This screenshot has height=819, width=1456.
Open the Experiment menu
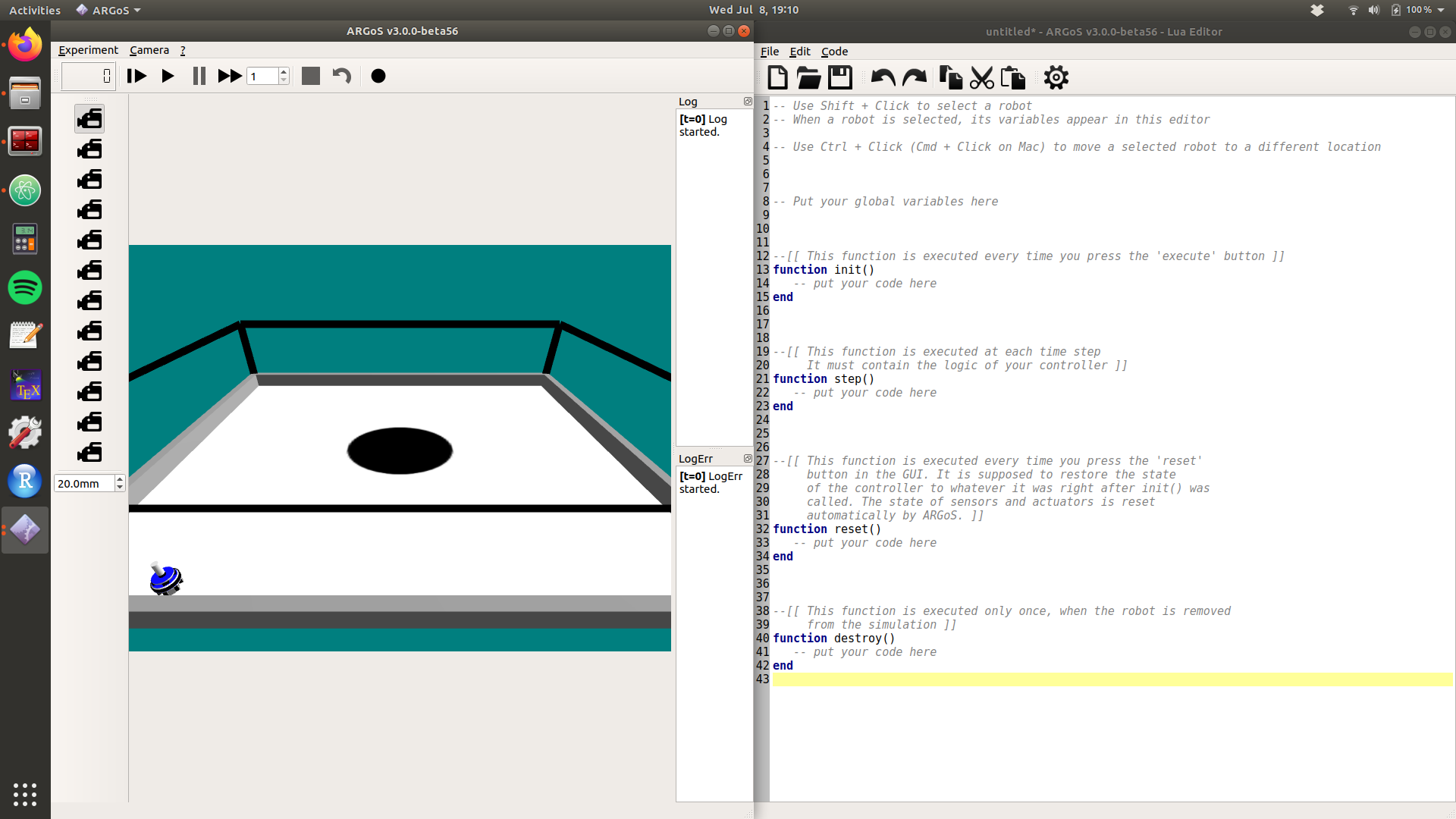point(88,50)
